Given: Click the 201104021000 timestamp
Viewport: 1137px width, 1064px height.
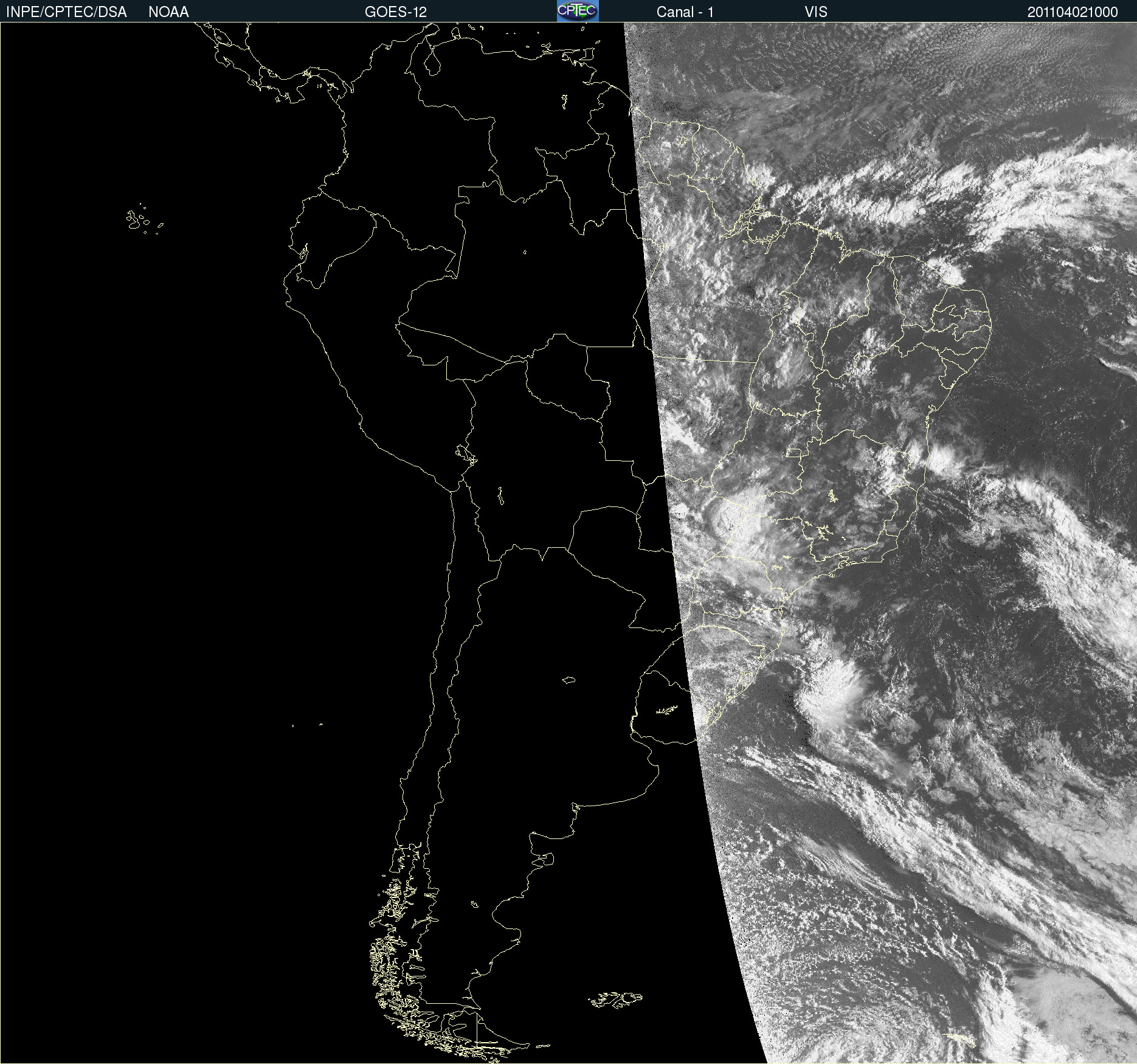Looking at the screenshot, I should click(x=1073, y=12).
